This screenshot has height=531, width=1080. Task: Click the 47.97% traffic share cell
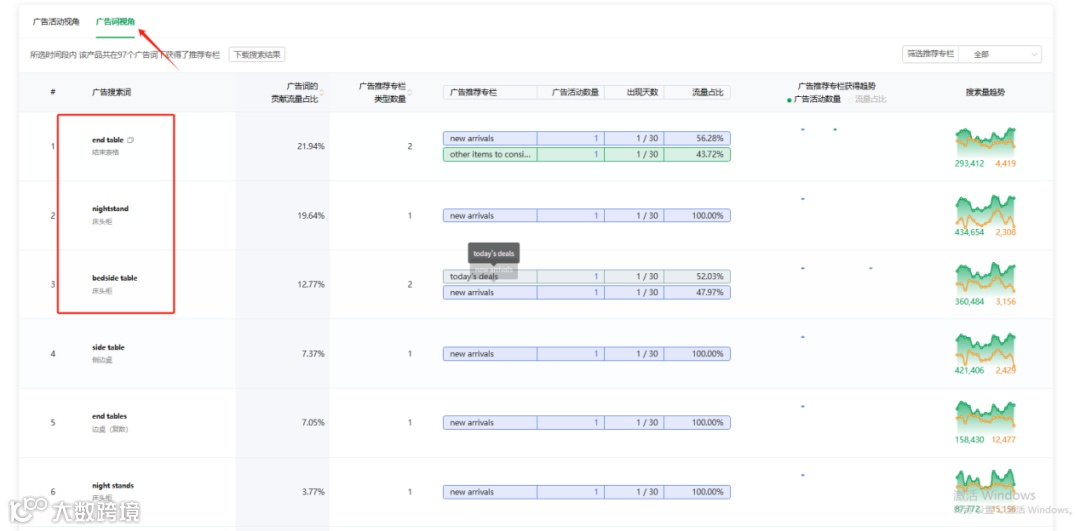697,292
